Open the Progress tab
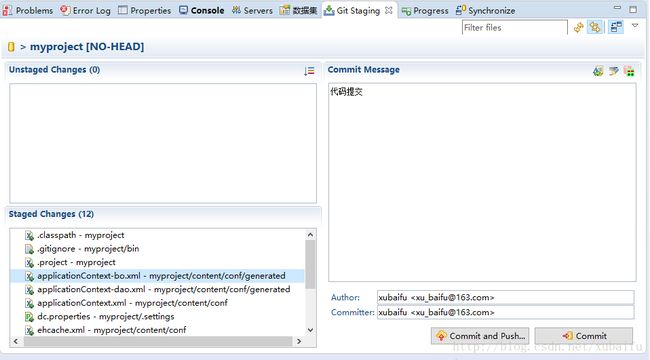The height and width of the screenshot is (360, 650). pyautogui.click(x=425, y=11)
